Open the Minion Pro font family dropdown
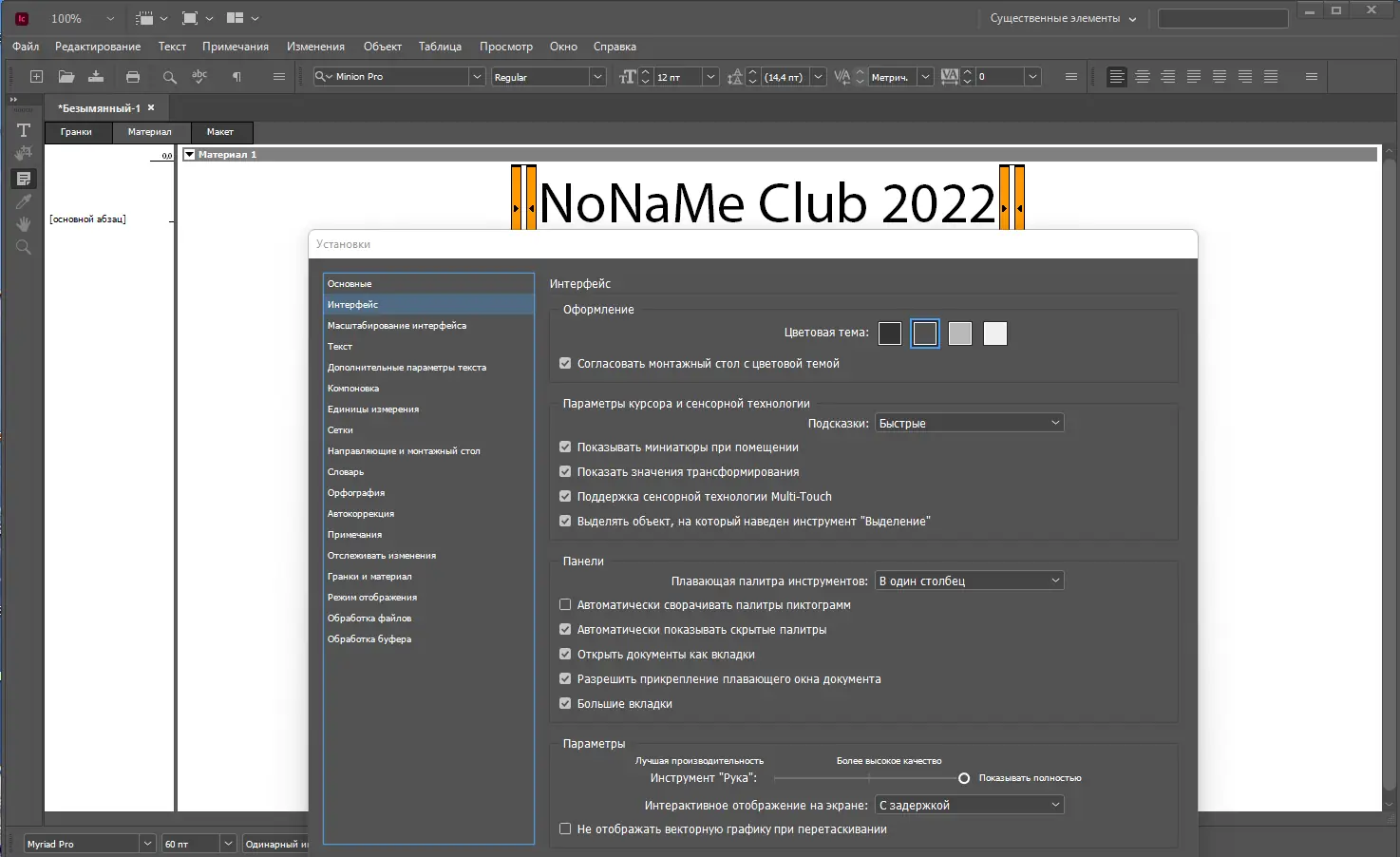Screen dimensions: 1400x857 point(477,77)
